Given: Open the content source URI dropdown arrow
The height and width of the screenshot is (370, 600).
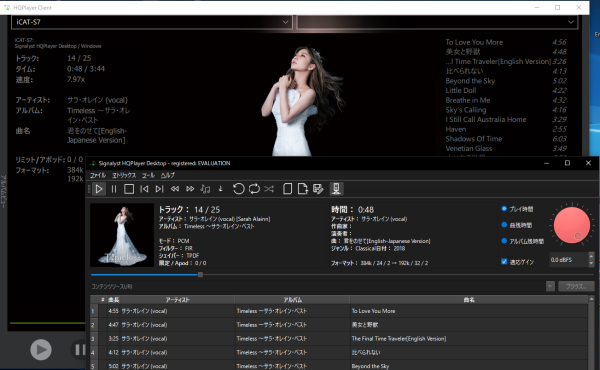Looking at the screenshot, I should pyautogui.click(x=550, y=286).
